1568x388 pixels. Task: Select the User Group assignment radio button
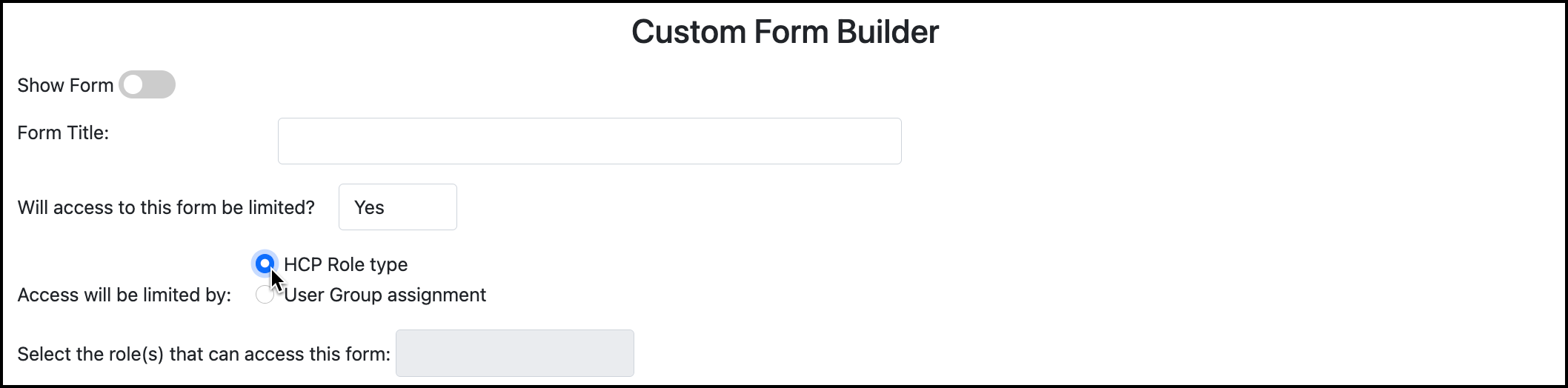tap(264, 295)
